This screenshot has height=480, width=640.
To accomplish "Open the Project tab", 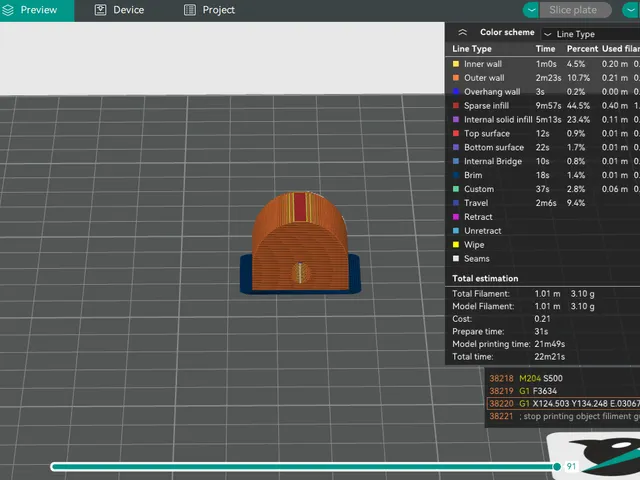I will (209, 10).
